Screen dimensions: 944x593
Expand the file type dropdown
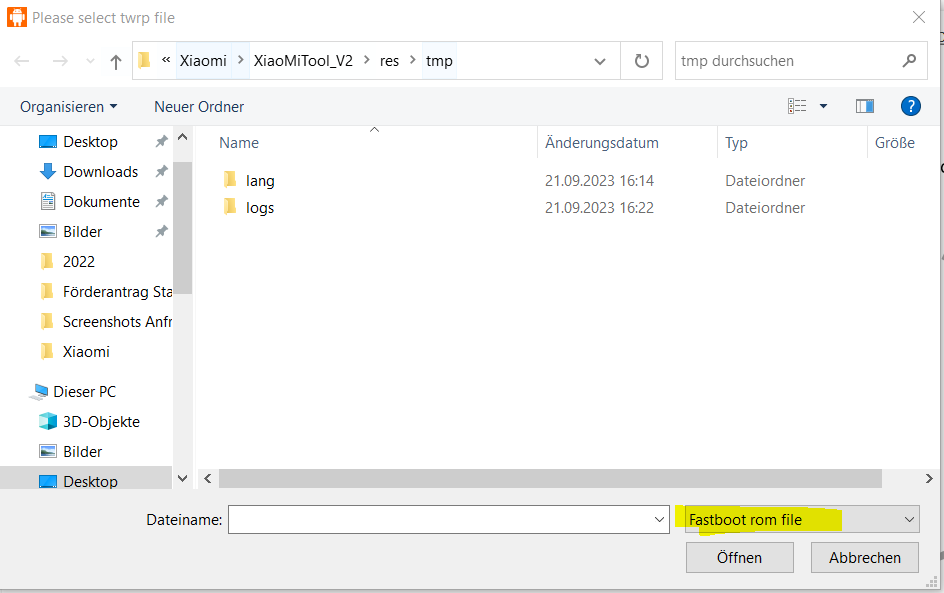pyautogui.click(x=909, y=519)
